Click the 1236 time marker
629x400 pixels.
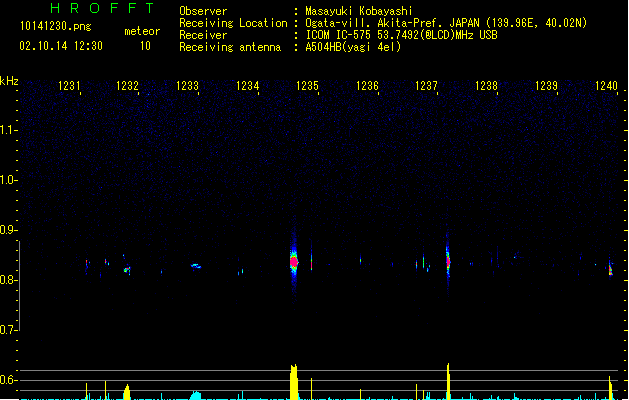[x=367, y=86]
